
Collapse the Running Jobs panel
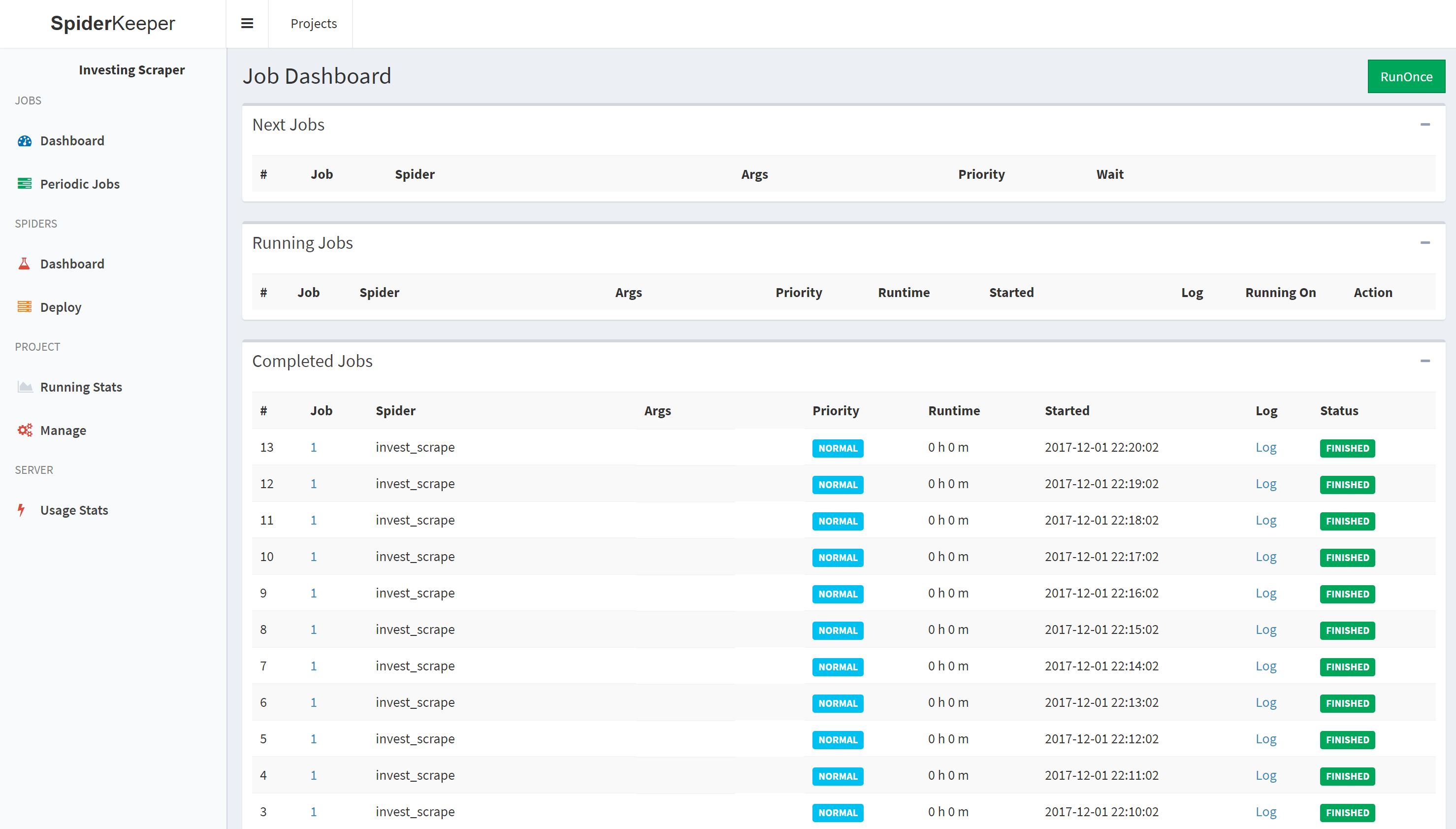1424,242
